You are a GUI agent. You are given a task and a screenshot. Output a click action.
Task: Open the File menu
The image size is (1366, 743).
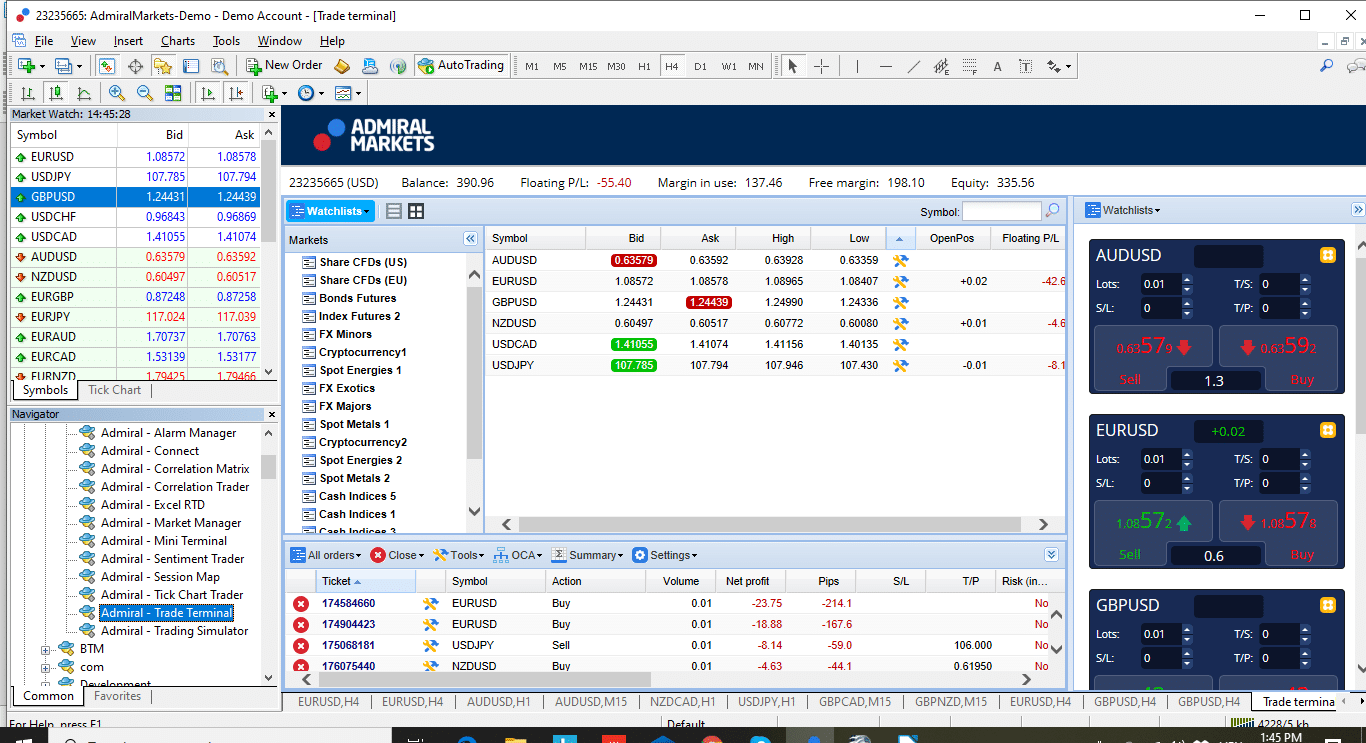tap(44, 41)
